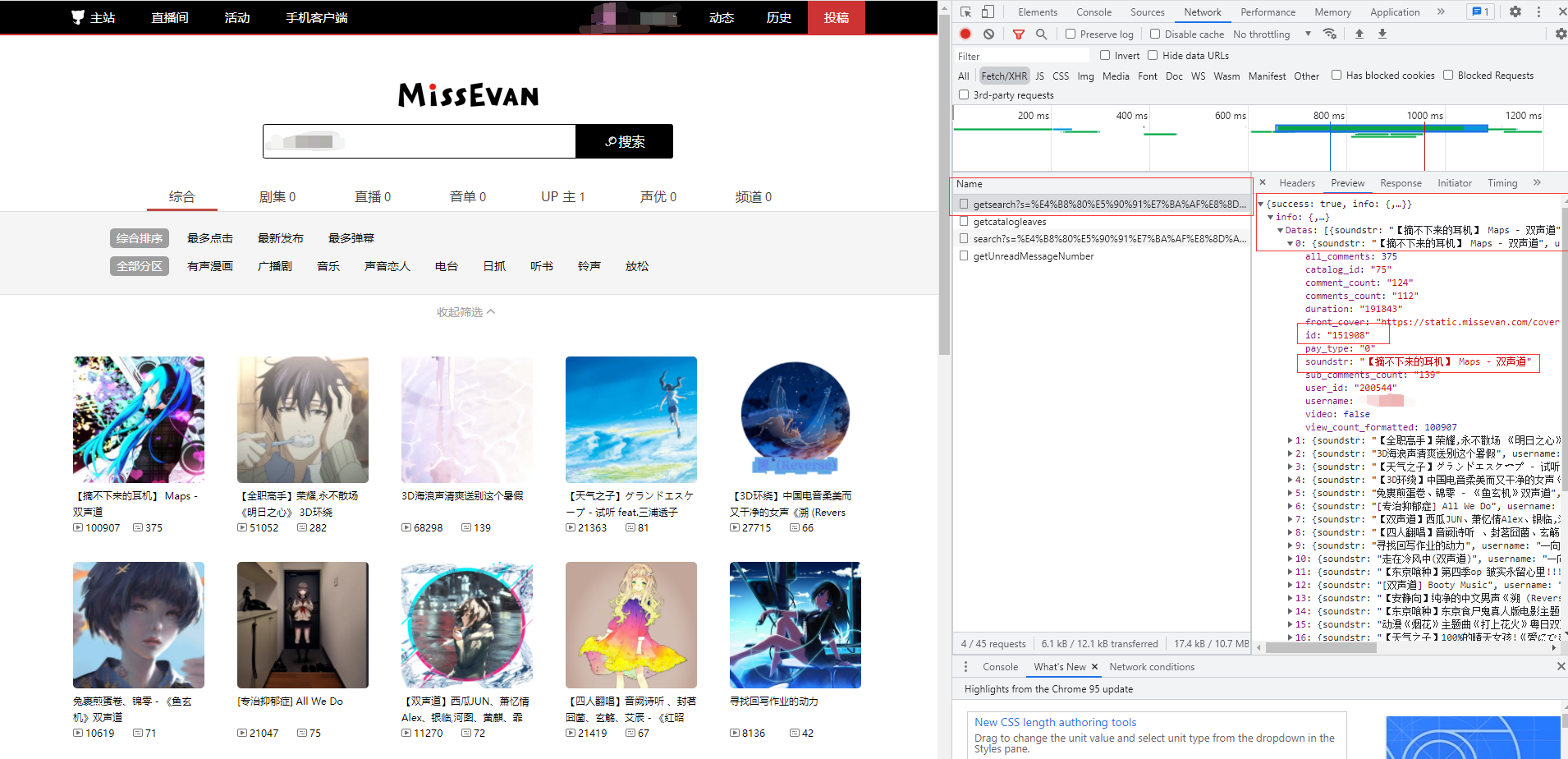
Task: Collapse the 收起筛选 filter section
Action: point(465,312)
